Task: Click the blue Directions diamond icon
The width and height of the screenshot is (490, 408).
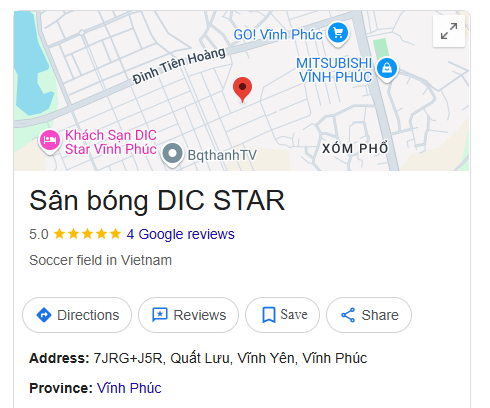Action: 44,315
